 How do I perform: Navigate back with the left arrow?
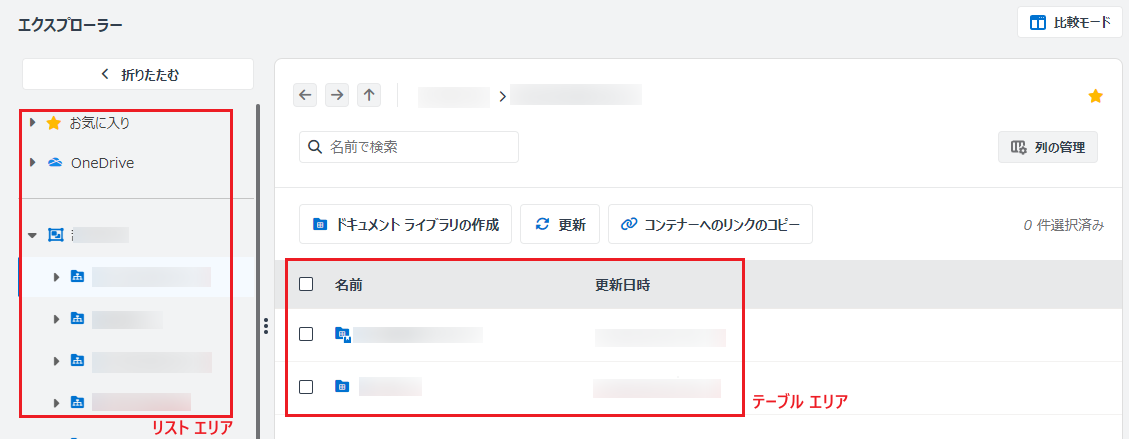(305, 94)
